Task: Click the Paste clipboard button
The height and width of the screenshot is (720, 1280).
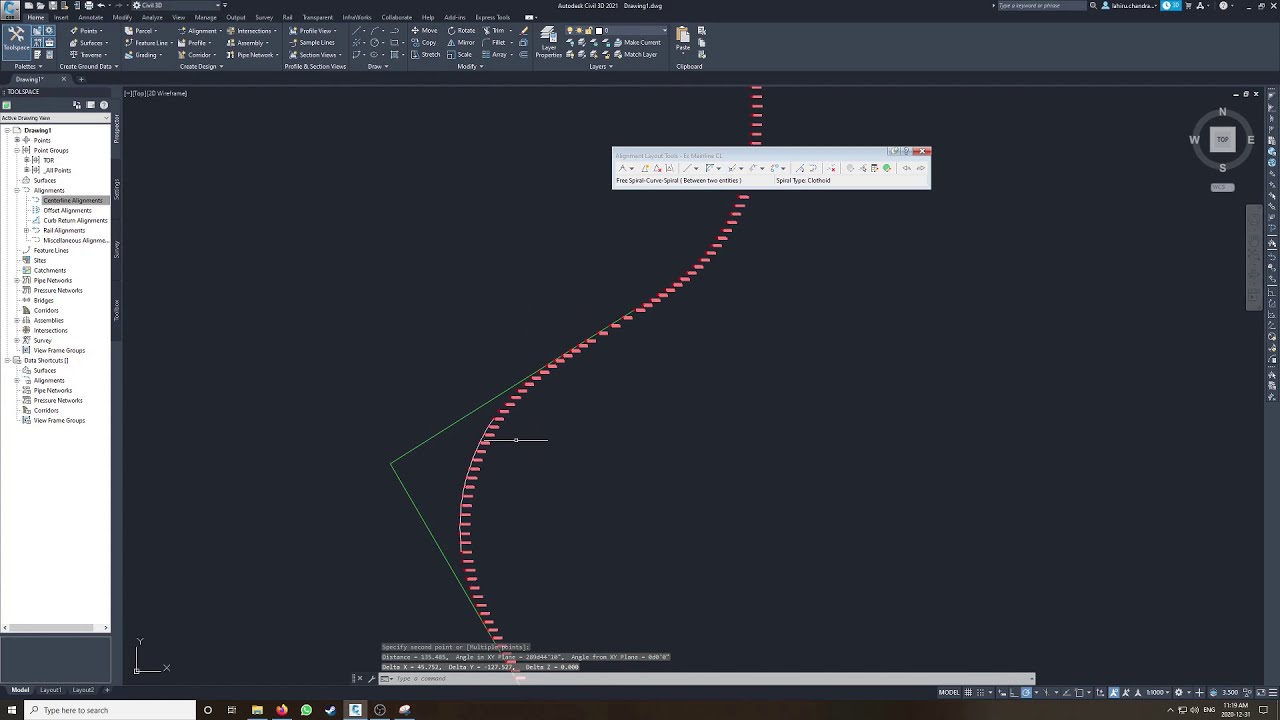Action: pyautogui.click(x=683, y=40)
